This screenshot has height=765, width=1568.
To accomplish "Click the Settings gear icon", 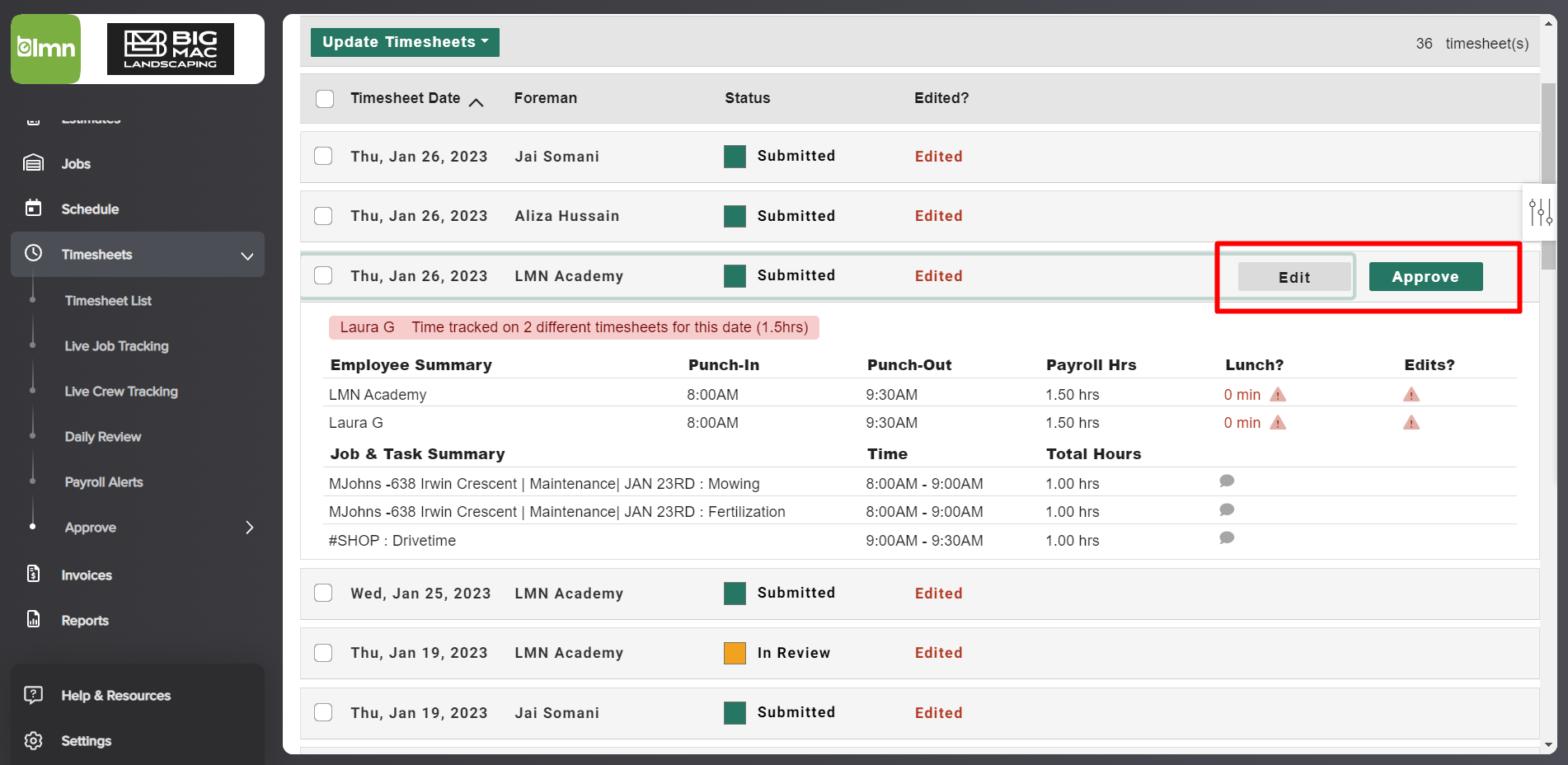I will click(x=33, y=740).
